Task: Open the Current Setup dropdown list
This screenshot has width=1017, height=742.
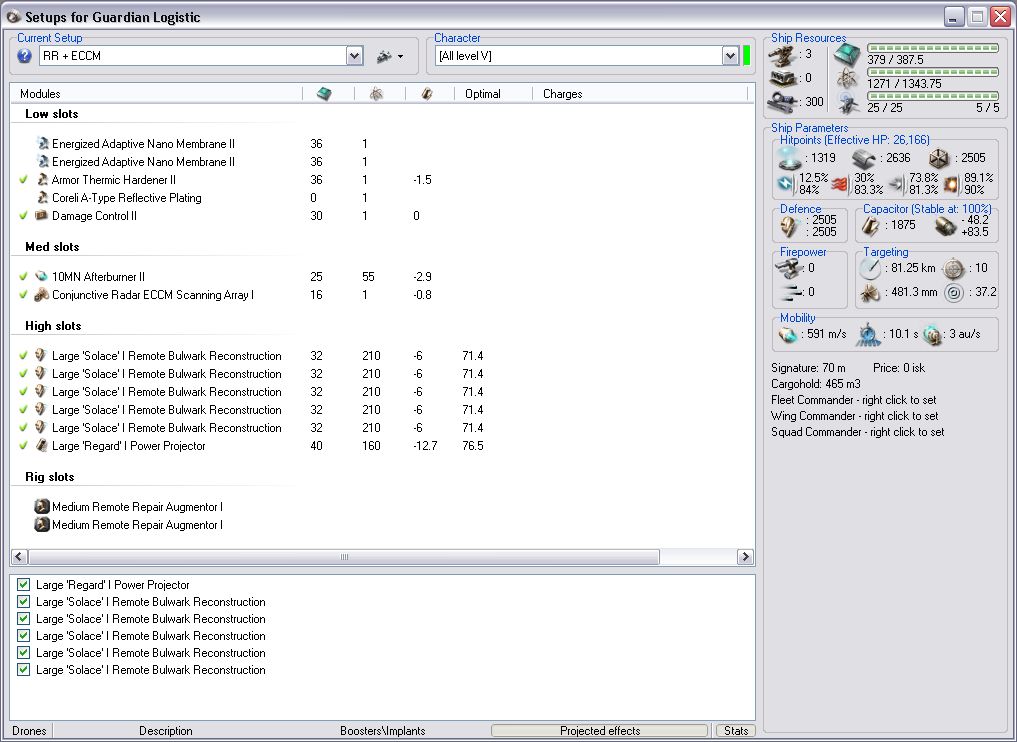Action: (354, 56)
